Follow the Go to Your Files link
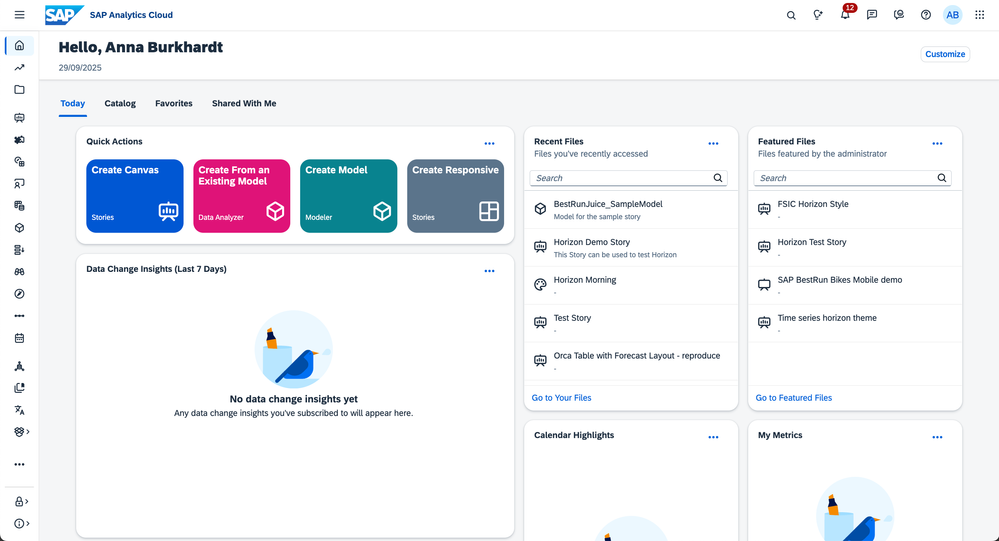Screen dimensions: 999x541 561,398
